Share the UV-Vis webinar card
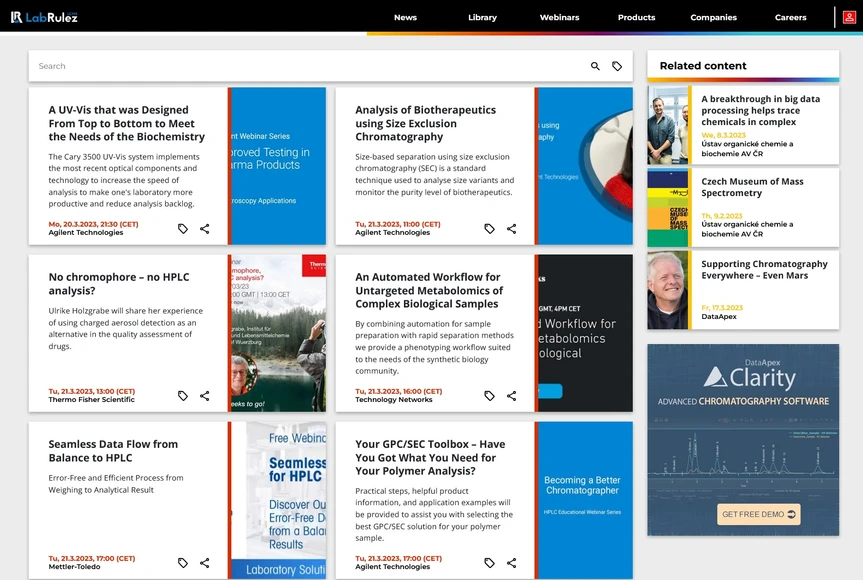The height and width of the screenshot is (580, 863). (205, 228)
